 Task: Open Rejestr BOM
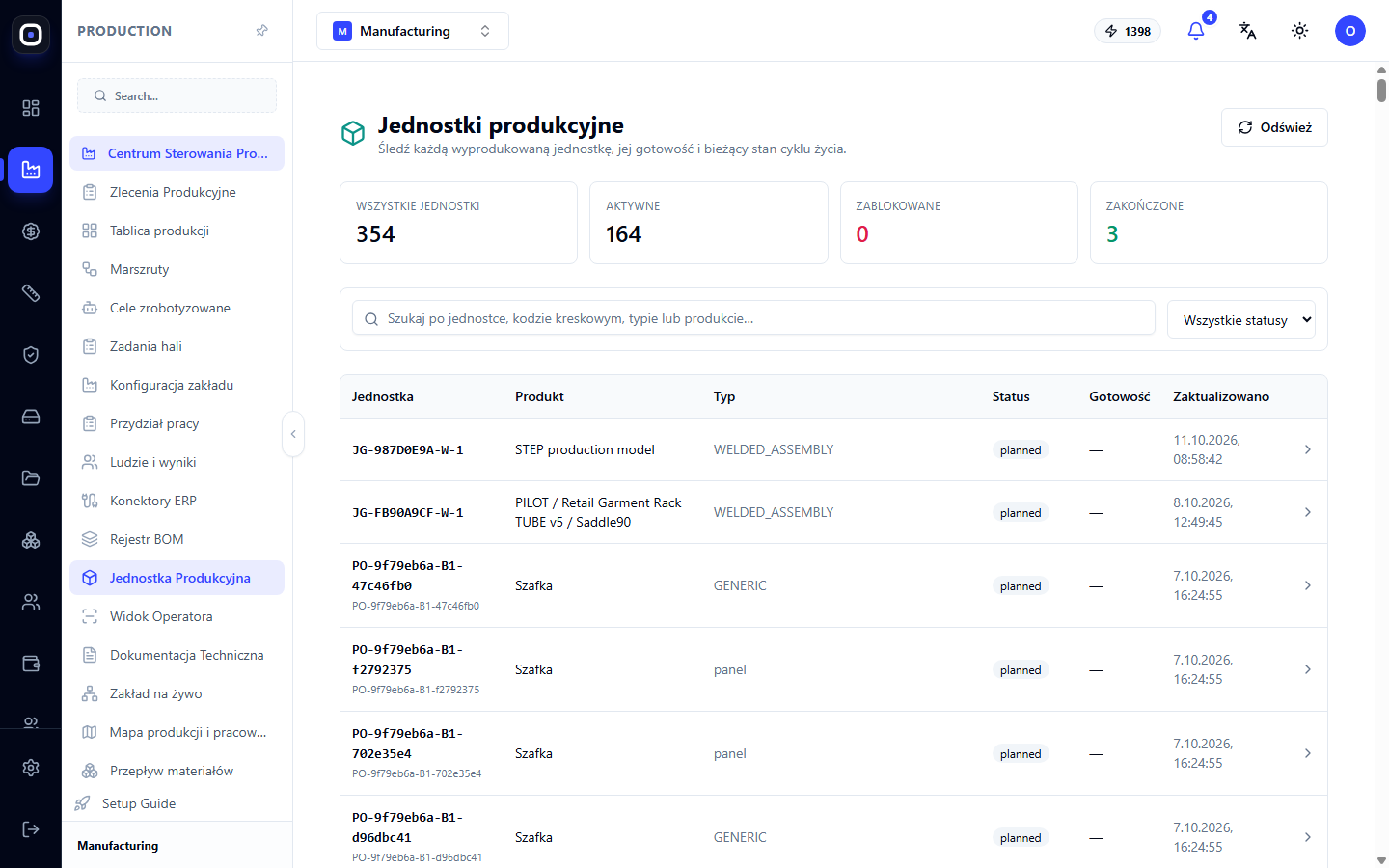pyautogui.click(x=177, y=539)
